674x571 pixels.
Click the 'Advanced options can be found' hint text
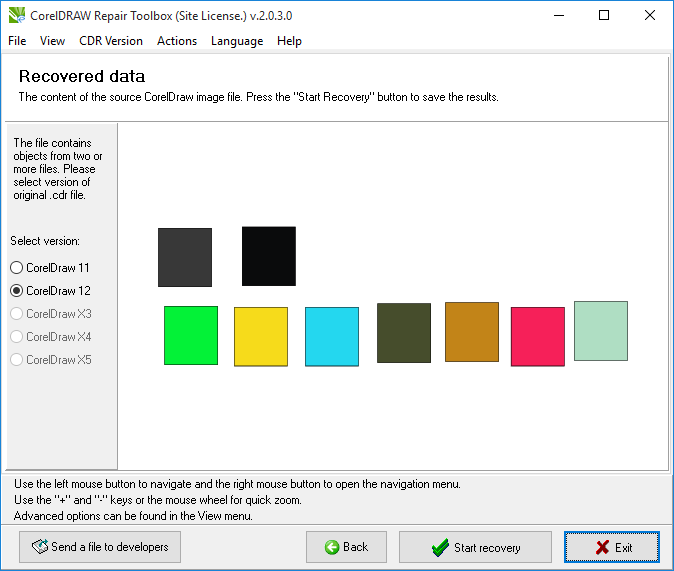click(x=133, y=516)
